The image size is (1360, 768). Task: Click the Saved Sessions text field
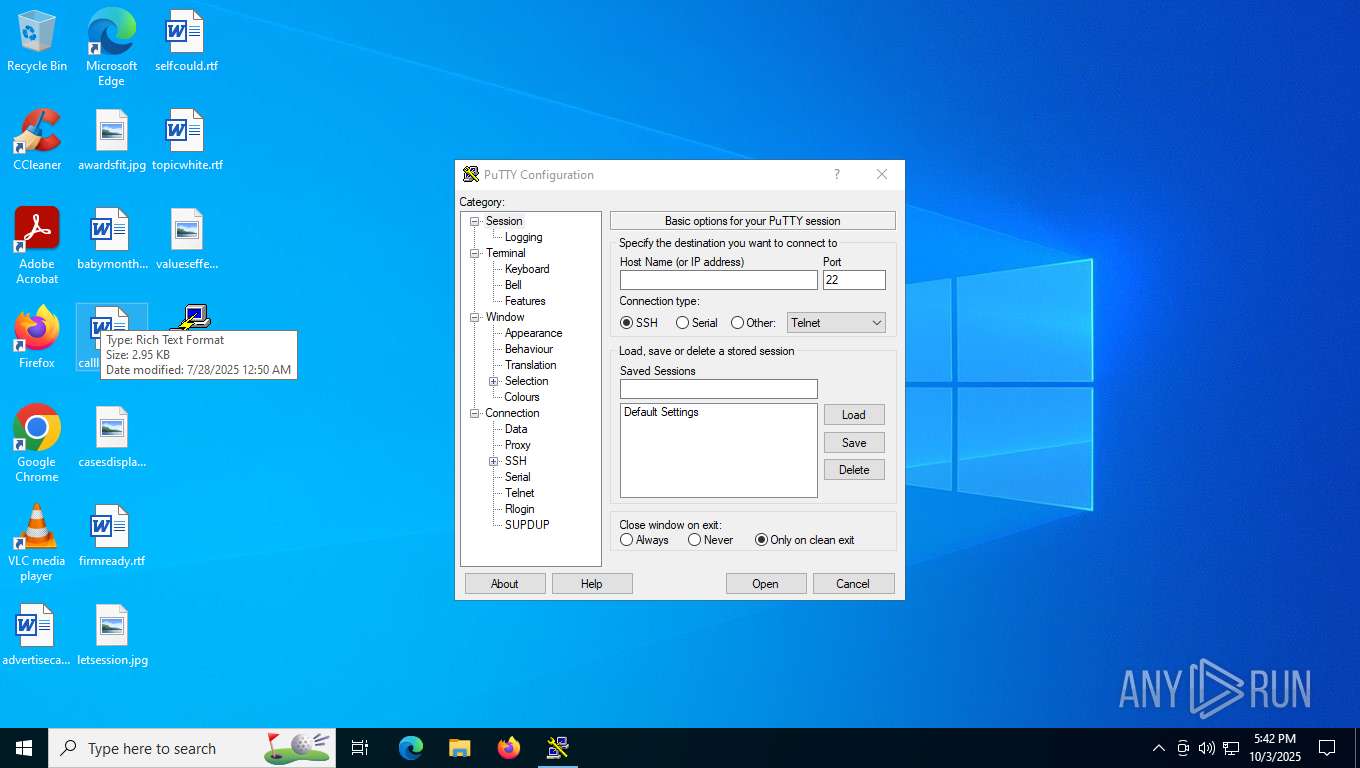(719, 389)
